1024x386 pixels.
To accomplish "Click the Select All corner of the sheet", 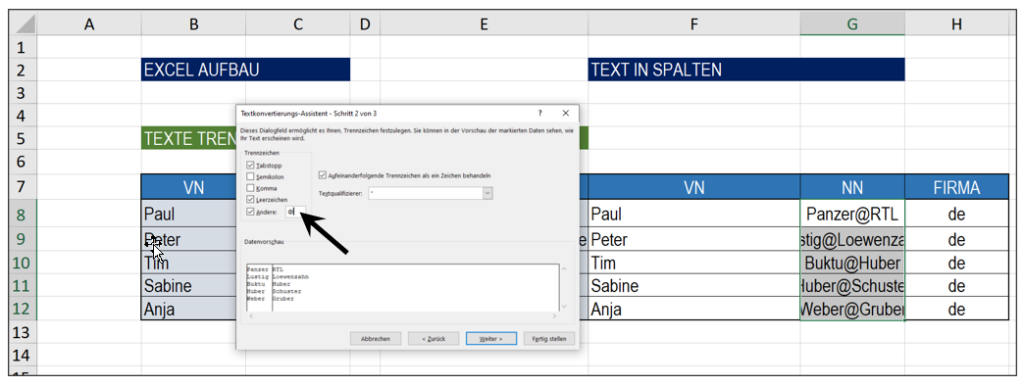I will tap(24, 24).
